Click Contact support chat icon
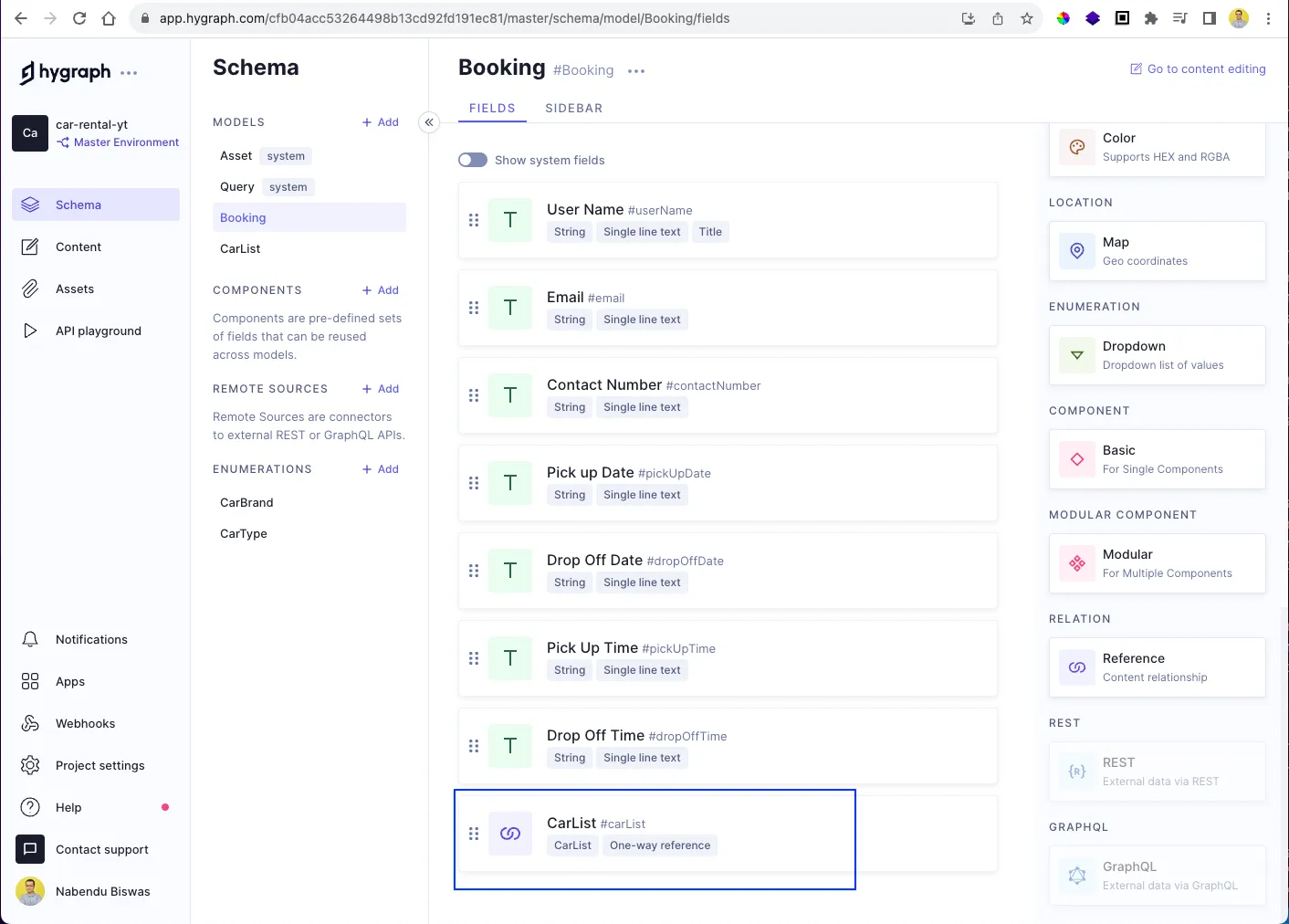This screenshot has width=1289, height=924. click(x=30, y=849)
